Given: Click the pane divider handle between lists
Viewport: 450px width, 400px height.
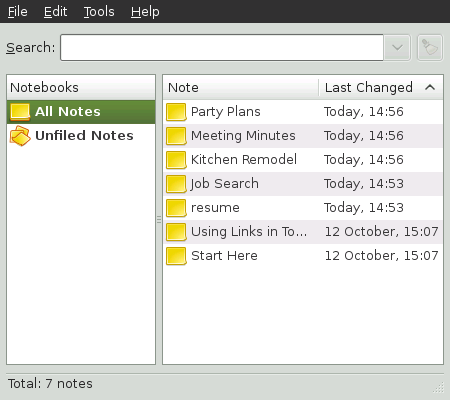Looking at the screenshot, I should point(159,219).
